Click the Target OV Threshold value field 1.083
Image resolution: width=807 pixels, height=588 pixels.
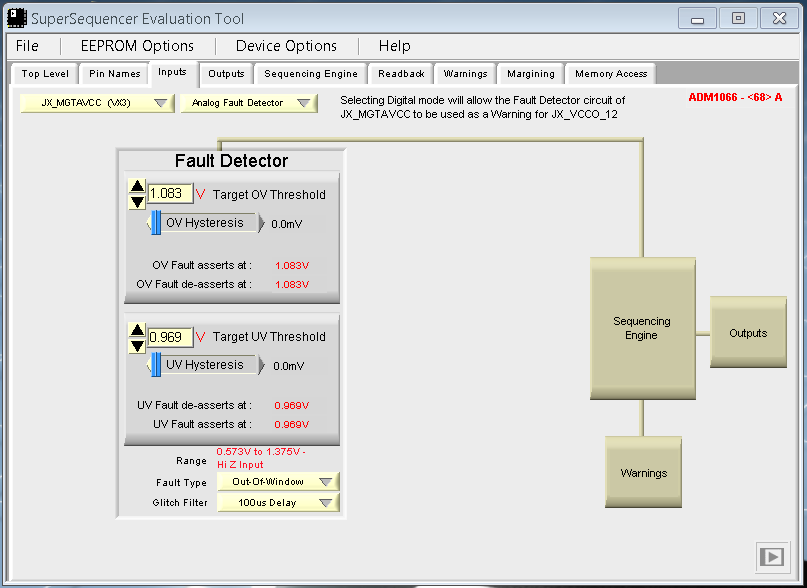(170, 194)
